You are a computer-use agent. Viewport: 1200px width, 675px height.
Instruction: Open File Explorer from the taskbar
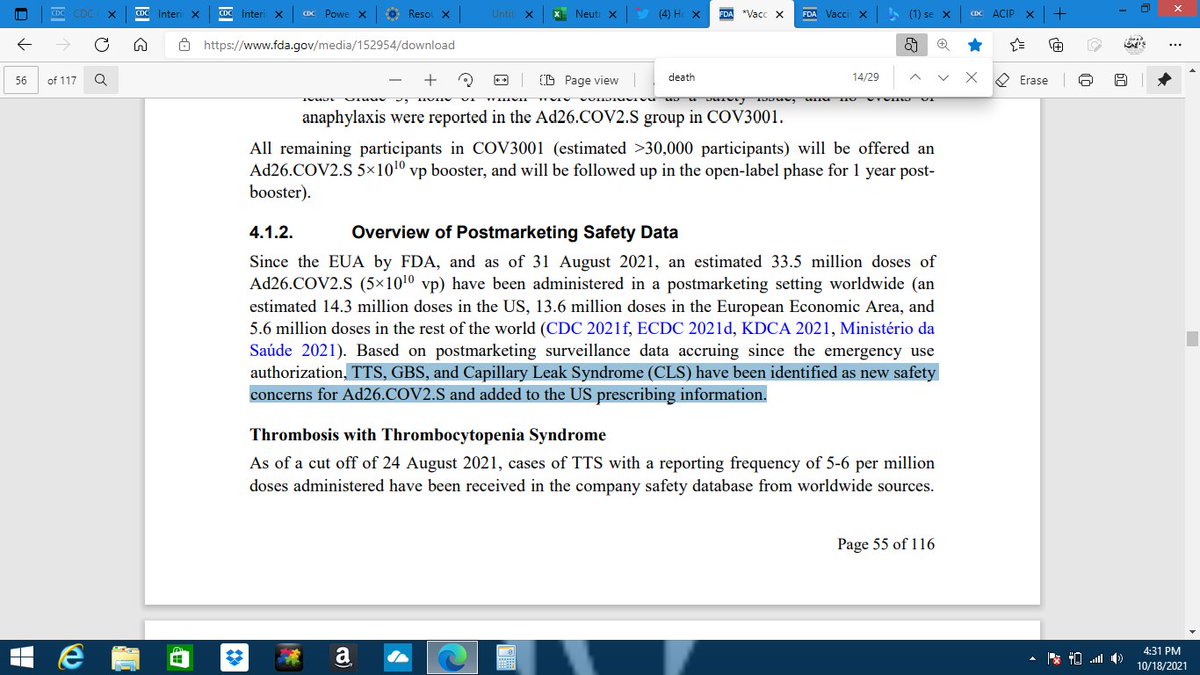click(127, 657)
